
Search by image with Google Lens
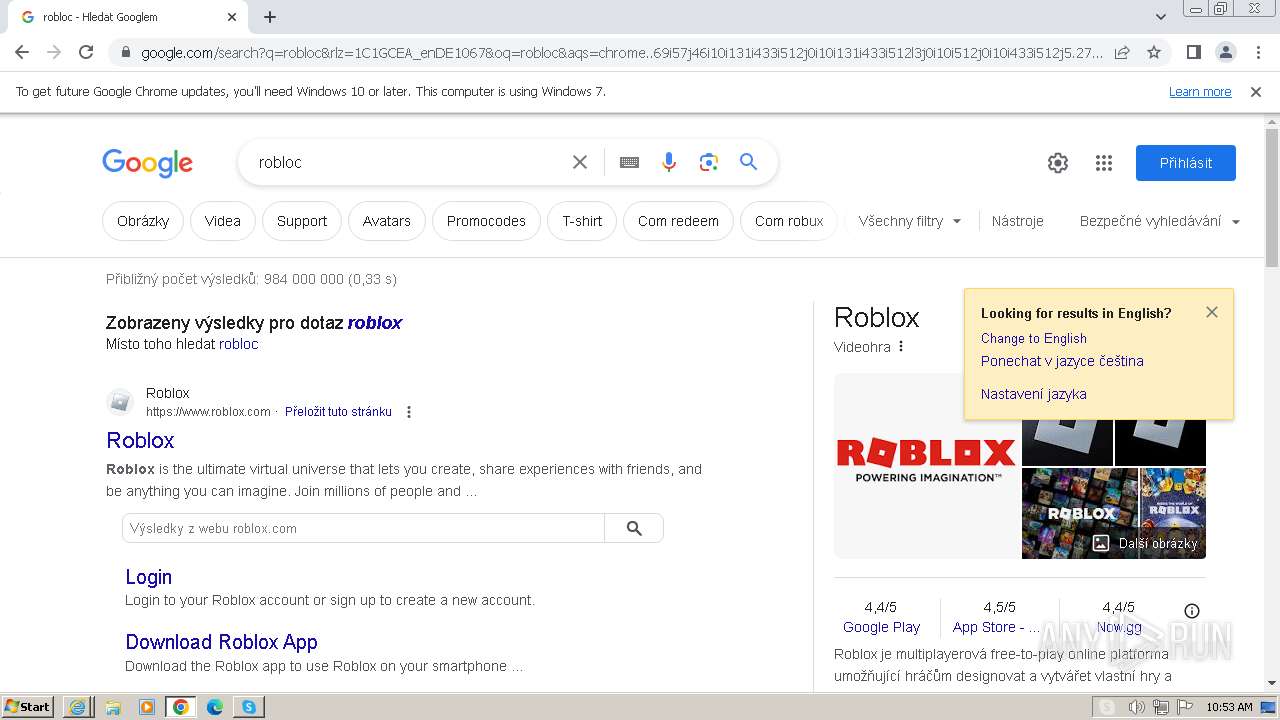709,162
